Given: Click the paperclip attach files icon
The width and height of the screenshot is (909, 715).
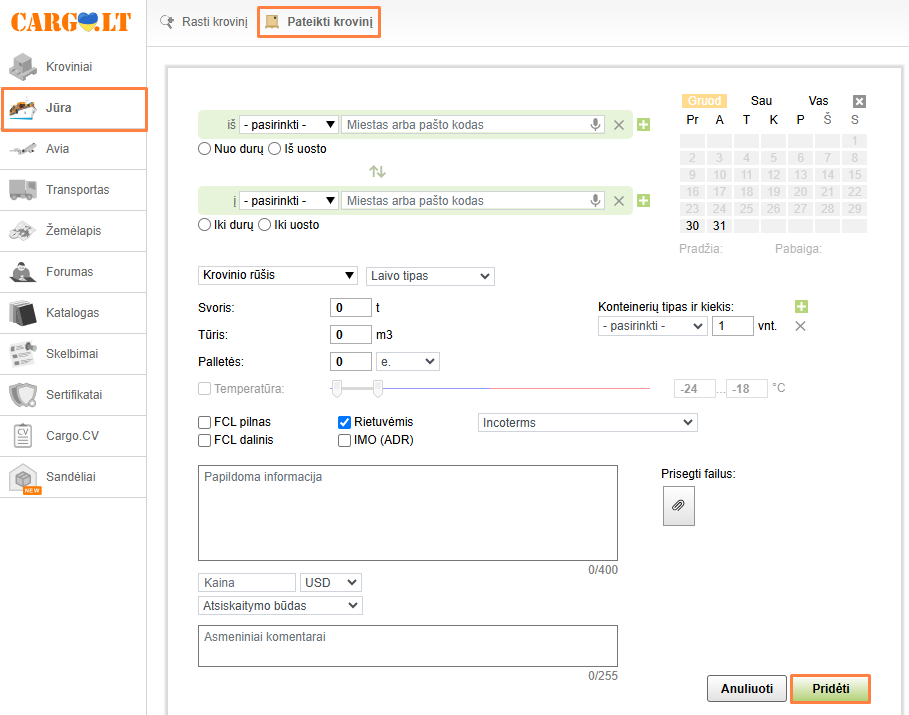Looking at the screenshot, I should pos(678,506).
